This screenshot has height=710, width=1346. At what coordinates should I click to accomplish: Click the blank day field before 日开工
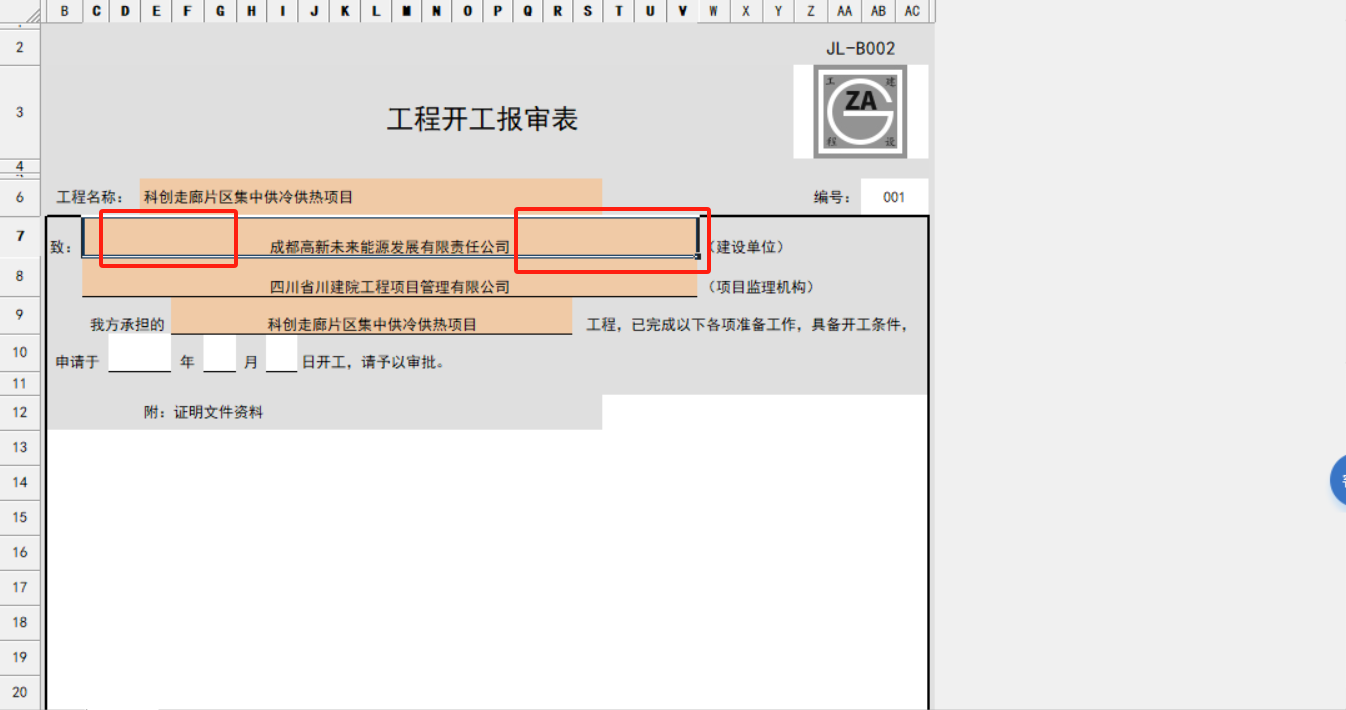282,353
